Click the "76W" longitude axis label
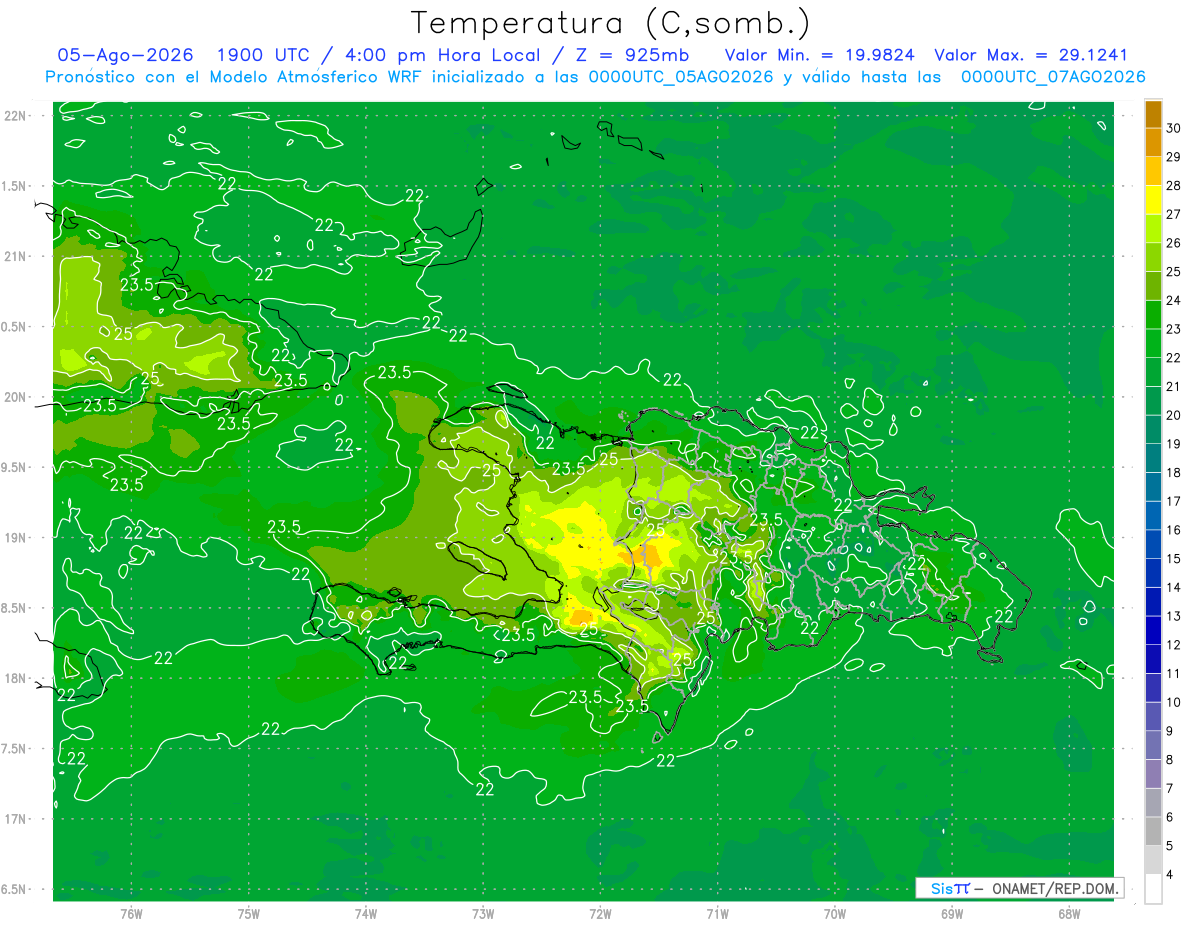This screenshot has height=927, width=1200. tap(131, 914)
